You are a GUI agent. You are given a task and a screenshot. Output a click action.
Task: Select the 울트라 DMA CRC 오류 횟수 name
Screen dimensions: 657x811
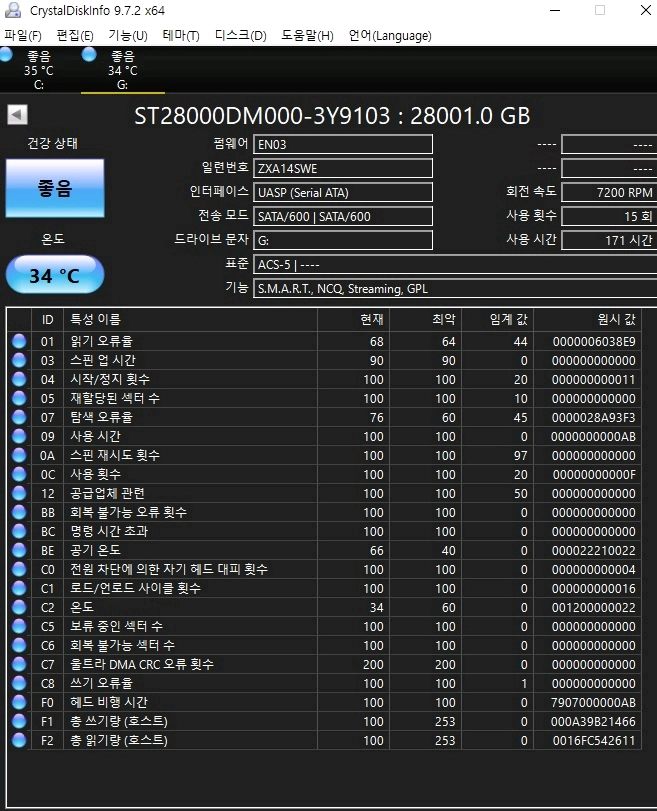tap(142, 664)
